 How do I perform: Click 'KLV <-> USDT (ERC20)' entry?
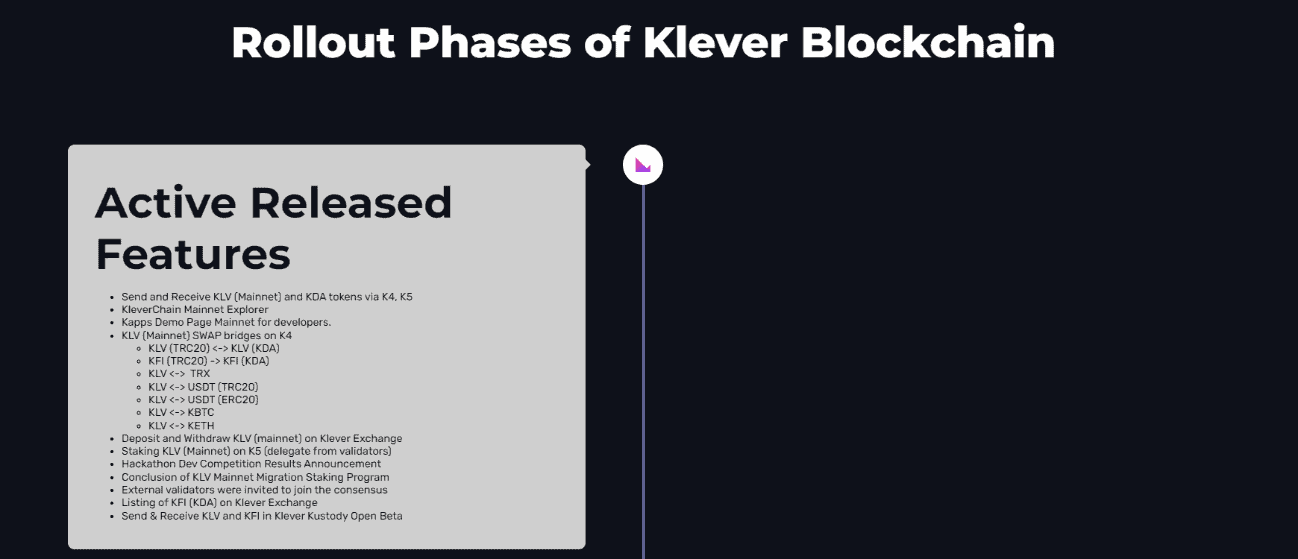[x=203, y=400]
